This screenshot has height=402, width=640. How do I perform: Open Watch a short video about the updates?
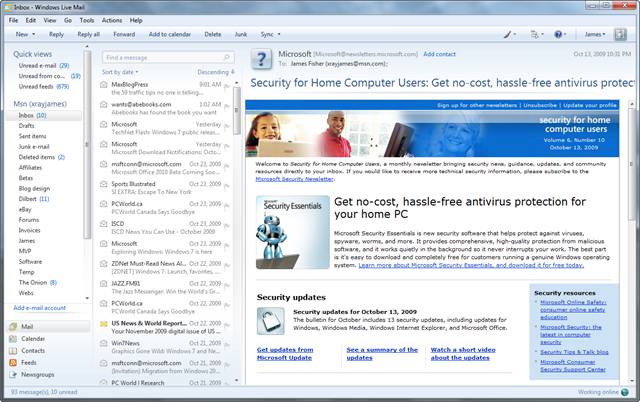pyautogui.click(x=463, y=354)
